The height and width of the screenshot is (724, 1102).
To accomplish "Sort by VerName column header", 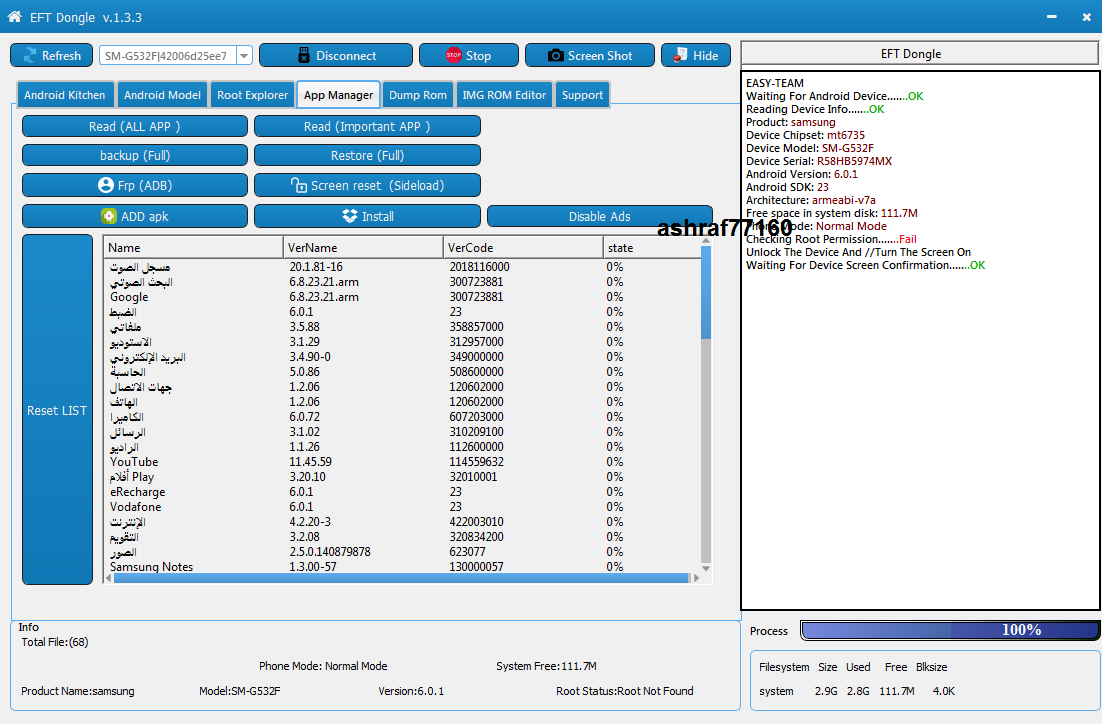I will (x=363, y=247).
